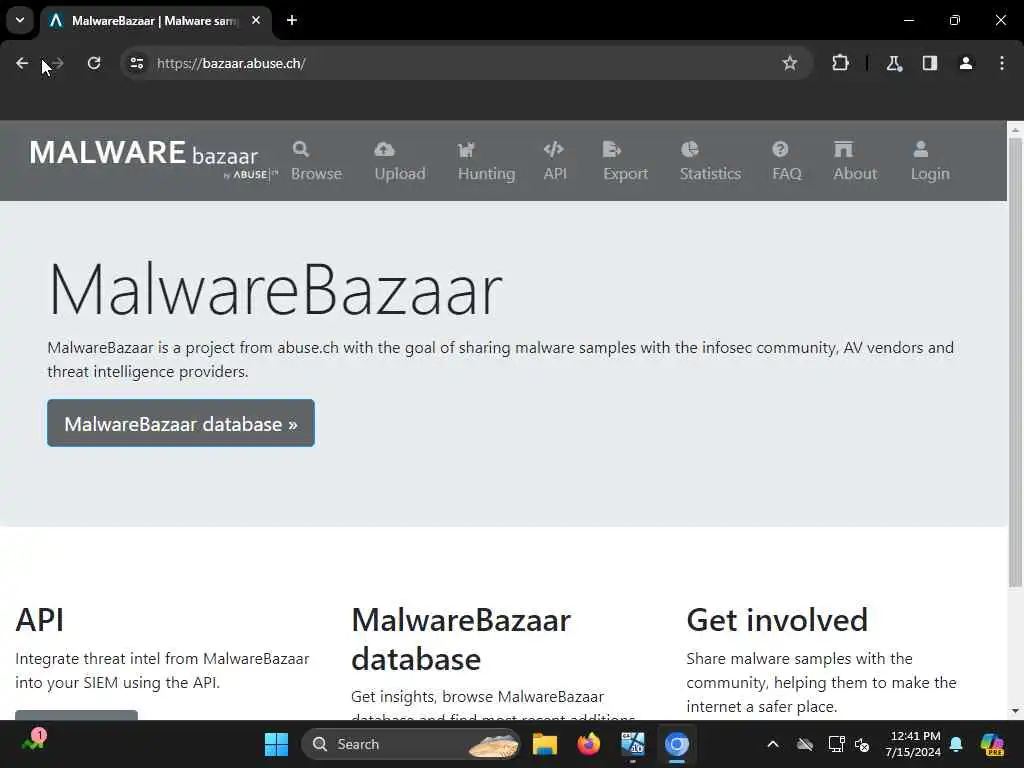Open the Export menu label
Viewport: 1024px width, 768px height.
pyautogui.click(x=626, y=174)
